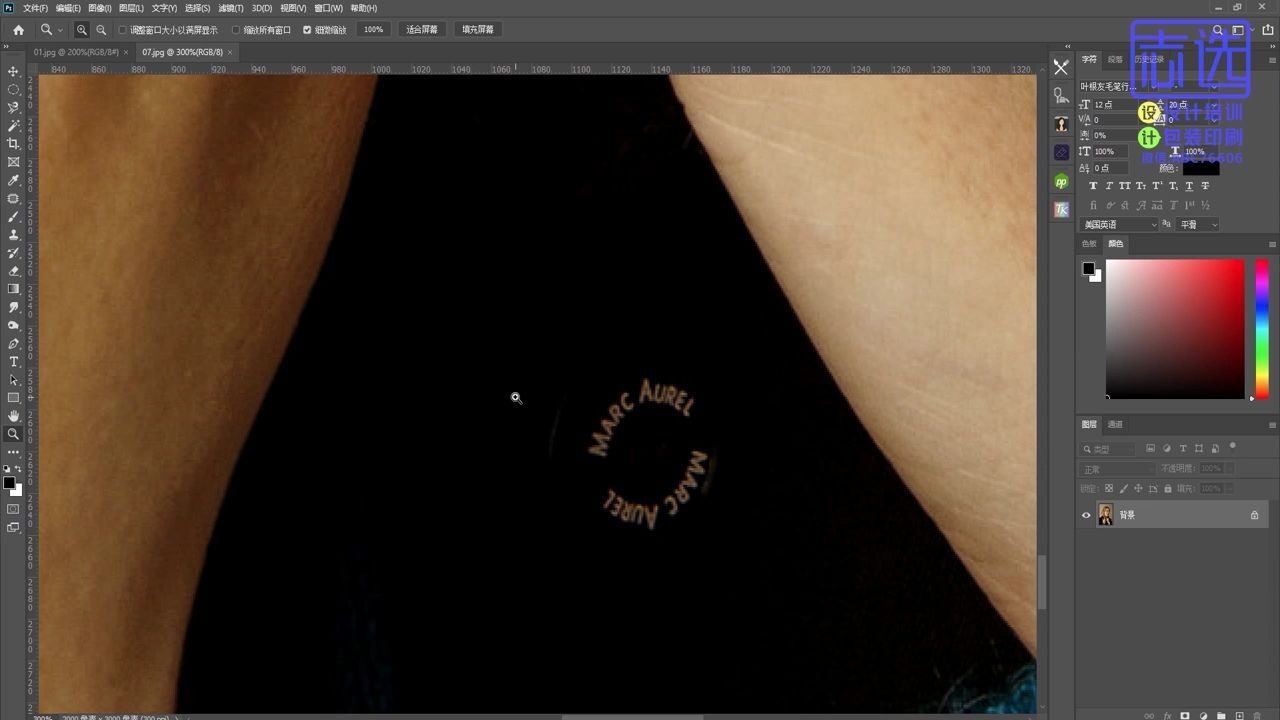The height and width of the screenshot is (720, 1280).
Task: Select the Horizontal Type tool
Action: pos(13,361)
